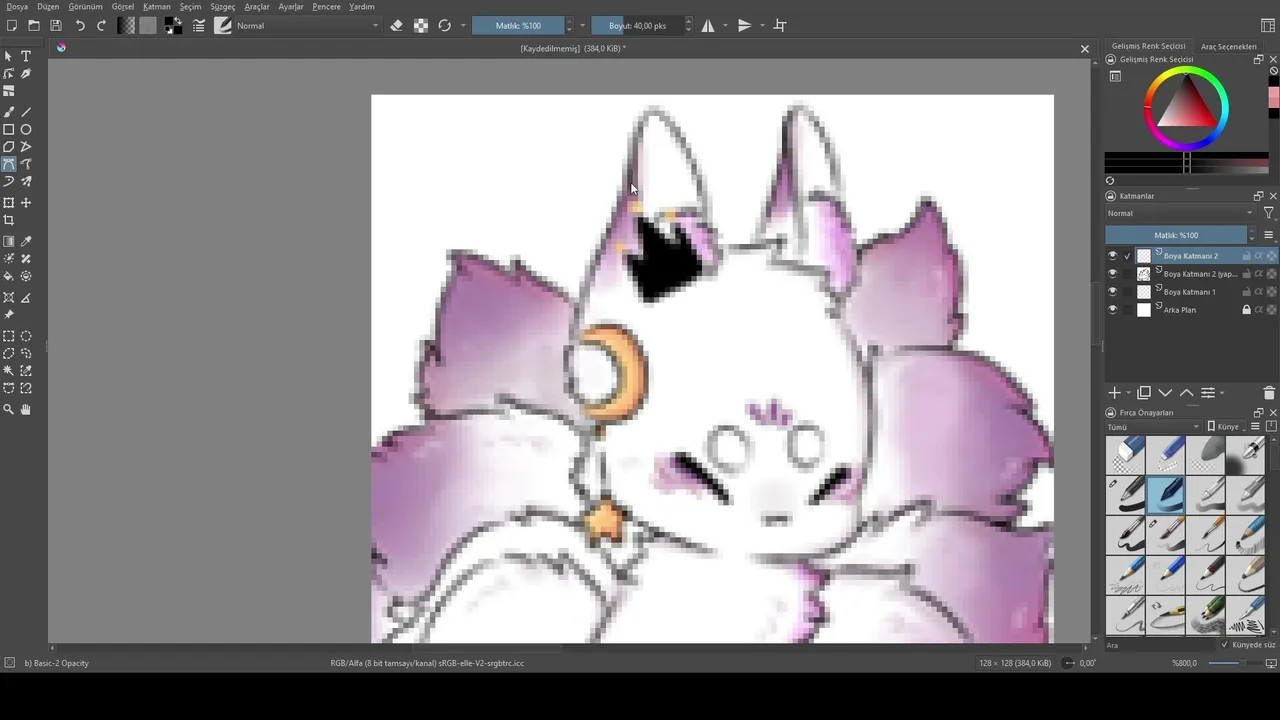Image resolution: width=1280 pixels, height=720 pixels.
Task: Pick the Color Sampler eyedropper tool
Action: click(26, 241)
